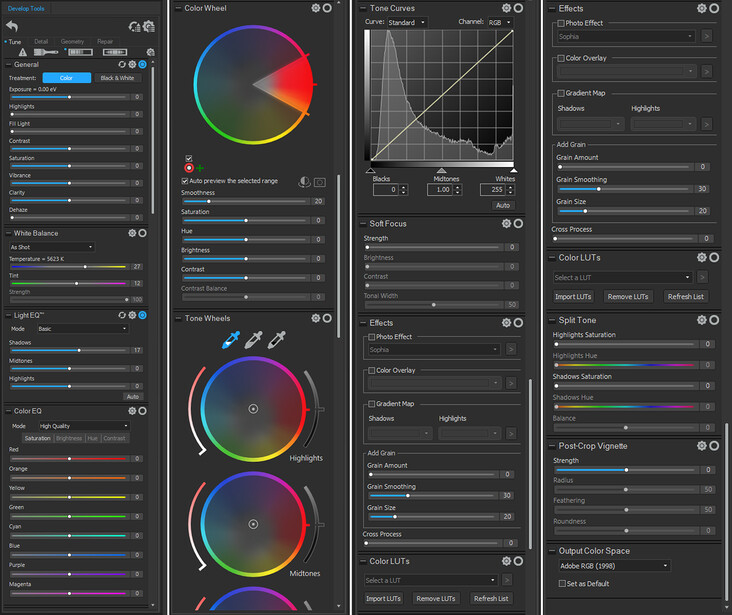
Task: Click the green plus to add color range
Action: [x=200, y=168]
